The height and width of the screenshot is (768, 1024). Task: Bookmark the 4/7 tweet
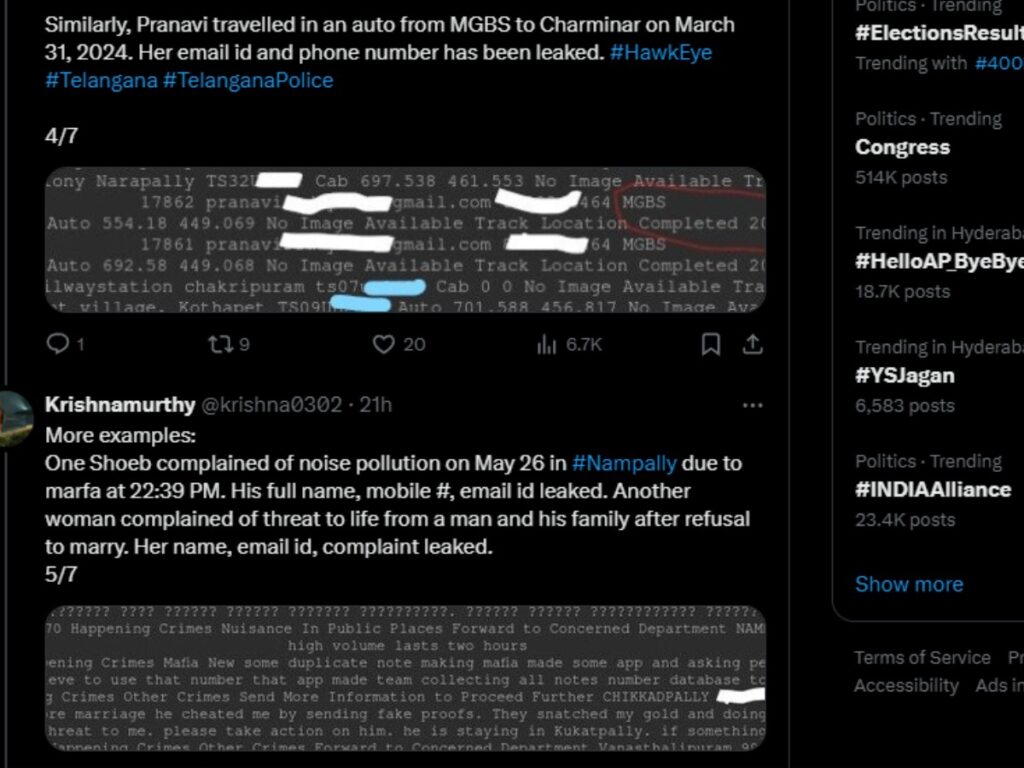click(x=710, y=344)
